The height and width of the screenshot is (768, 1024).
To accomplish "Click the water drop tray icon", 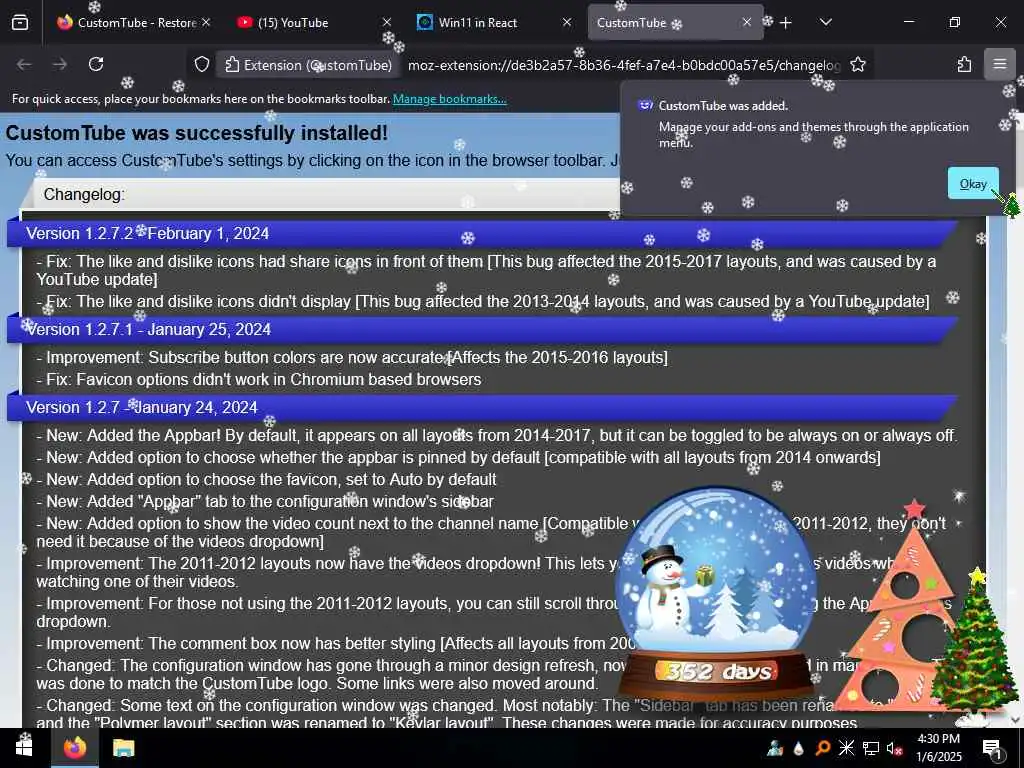I will [799, 748].
